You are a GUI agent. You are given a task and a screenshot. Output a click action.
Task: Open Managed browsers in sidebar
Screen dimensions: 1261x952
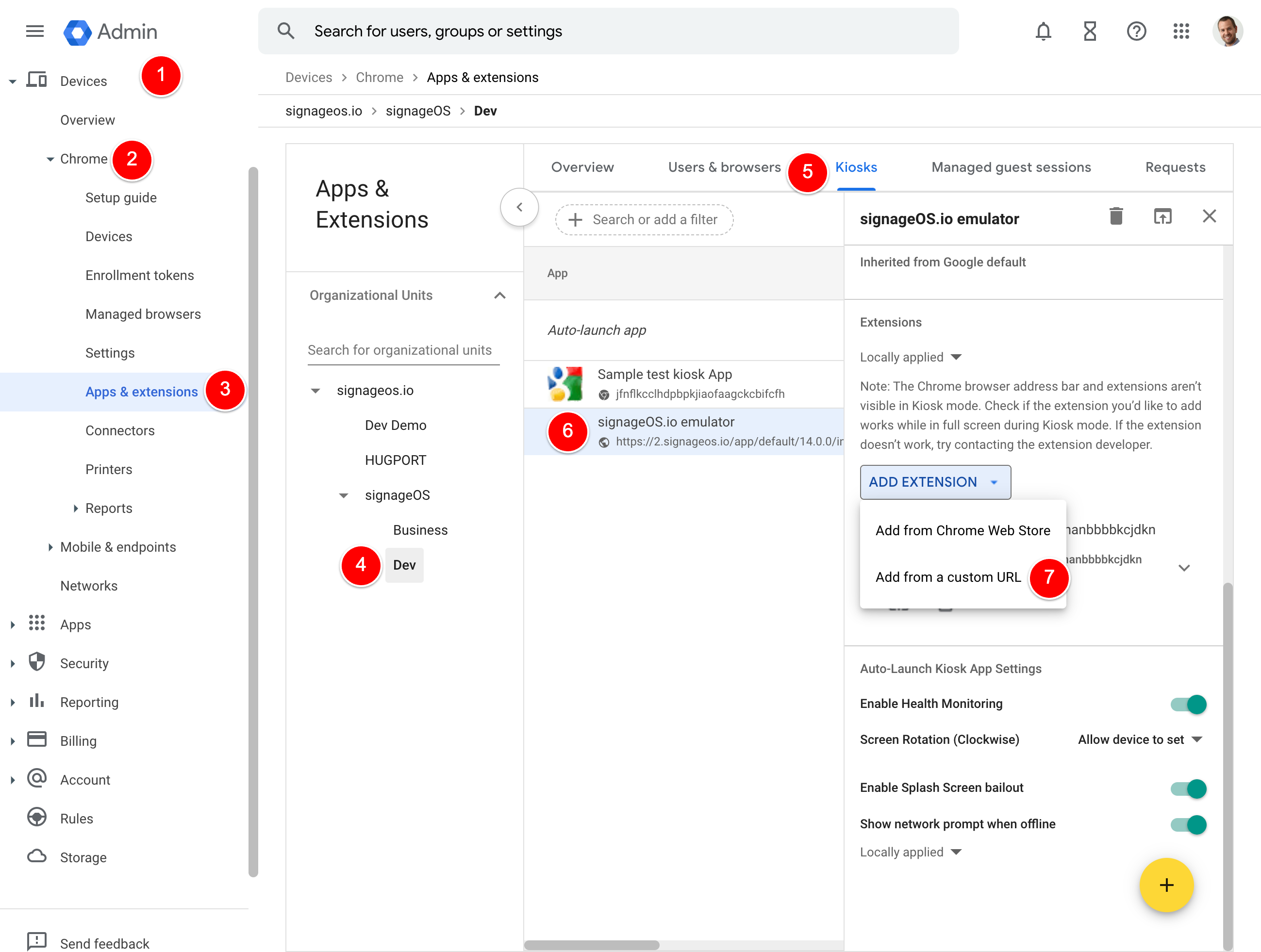click(x=143, y=314)
